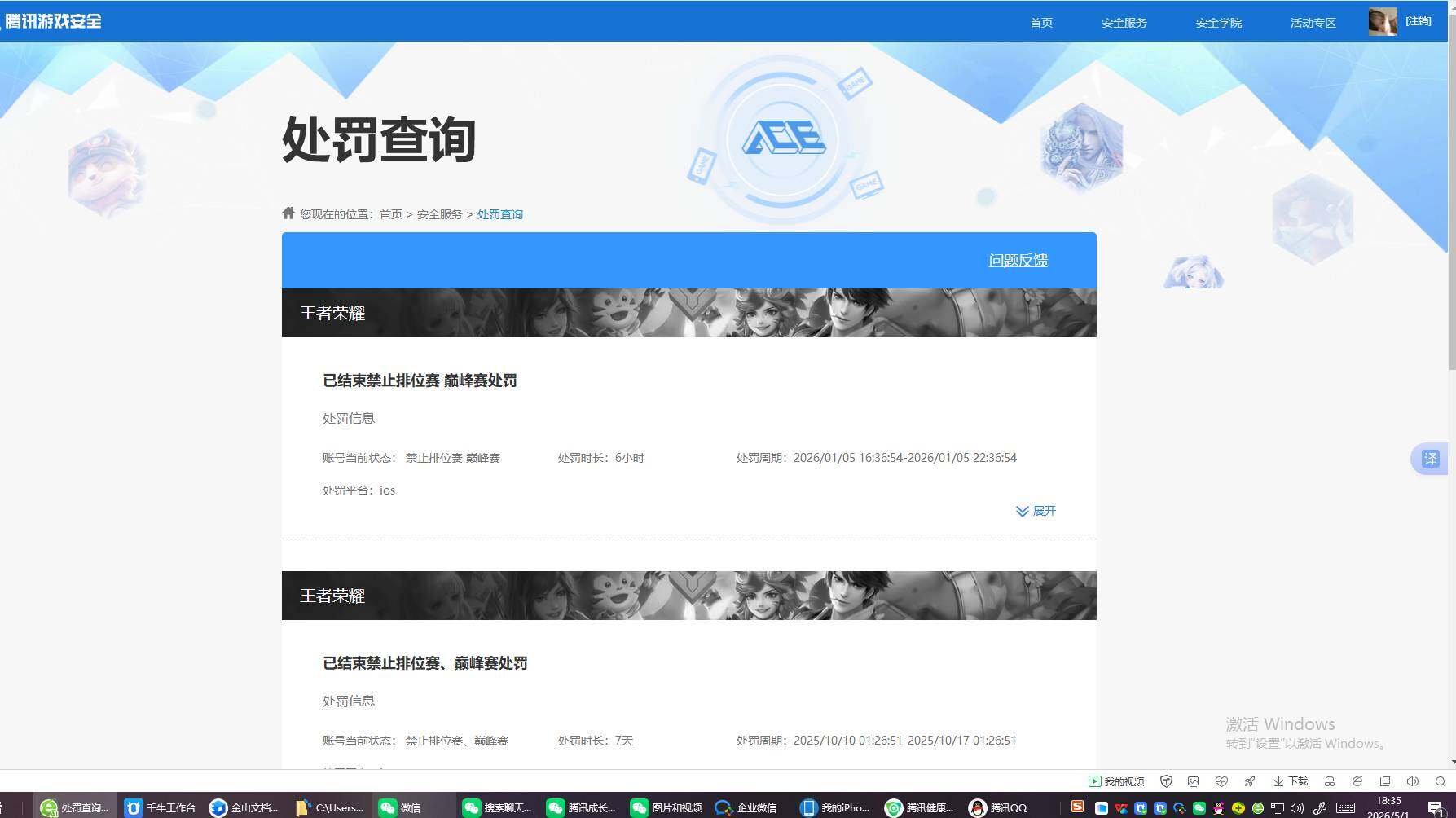
Task: Click the 腾讯游戏安全 site logo
Action: point(52,21)
